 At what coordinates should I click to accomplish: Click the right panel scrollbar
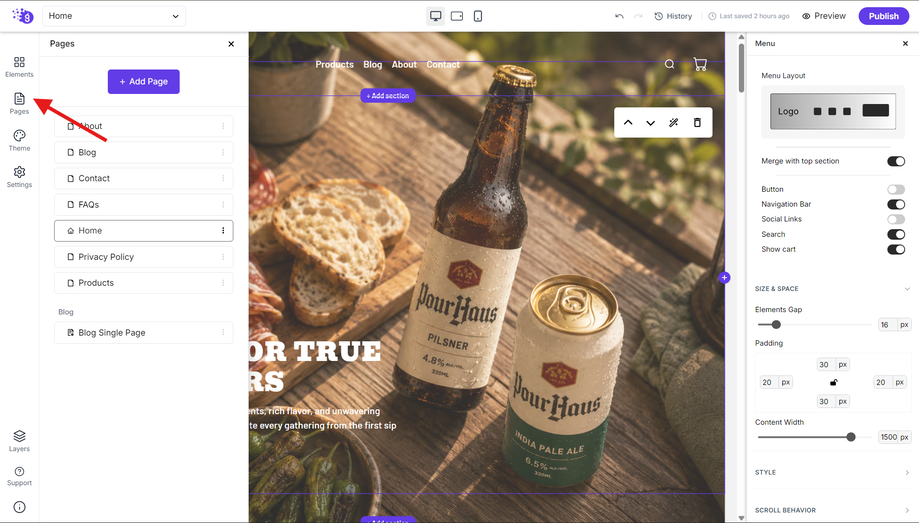coord(741,68)
